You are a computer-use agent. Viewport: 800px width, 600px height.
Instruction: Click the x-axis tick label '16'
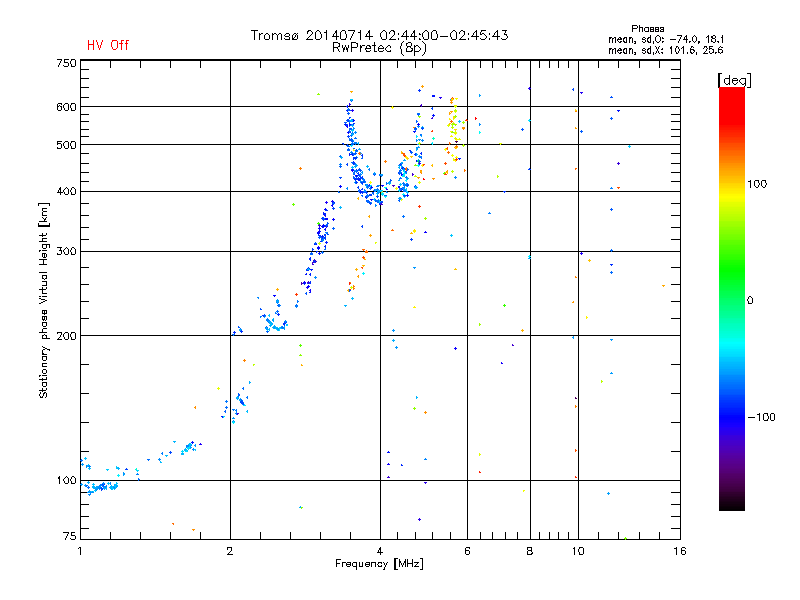(680, 551)
